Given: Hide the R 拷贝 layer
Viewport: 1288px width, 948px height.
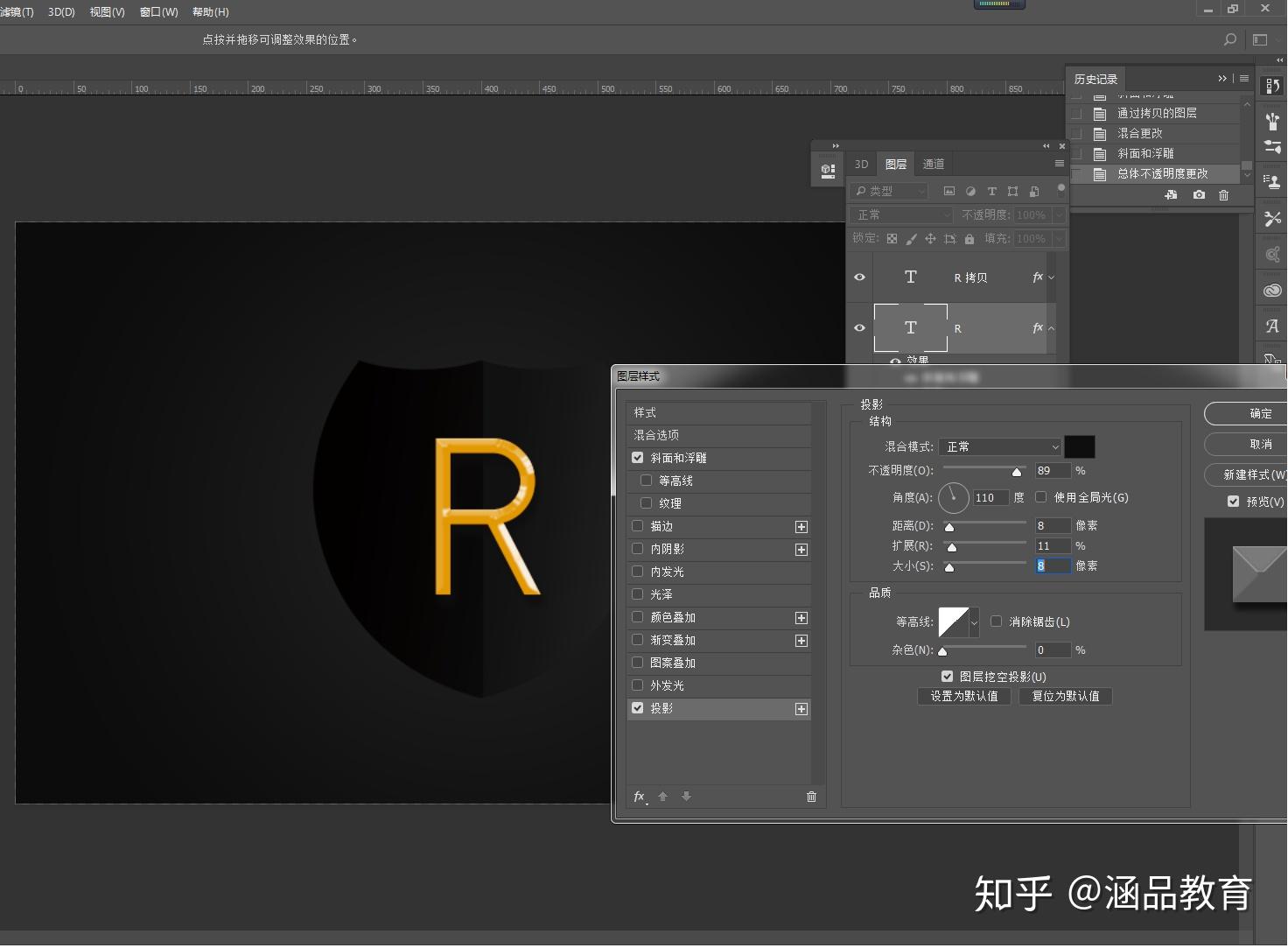Looking at the screenshot, I should (x=859, y=277).
